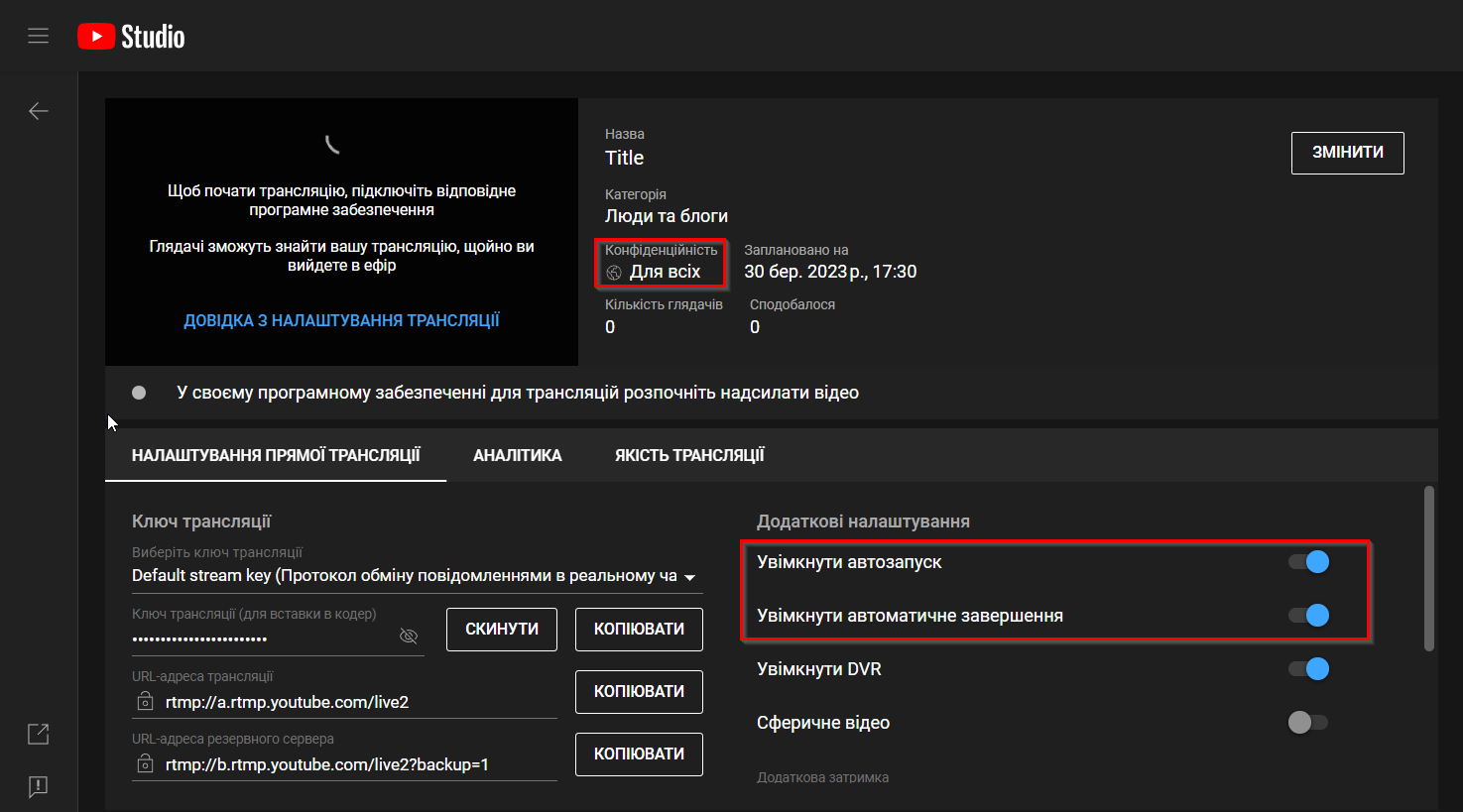The width and height of the screenshot is (1463, 812).
Task: Enable the 'Сферичне відео' toggle
Action: coord(1307,722)
